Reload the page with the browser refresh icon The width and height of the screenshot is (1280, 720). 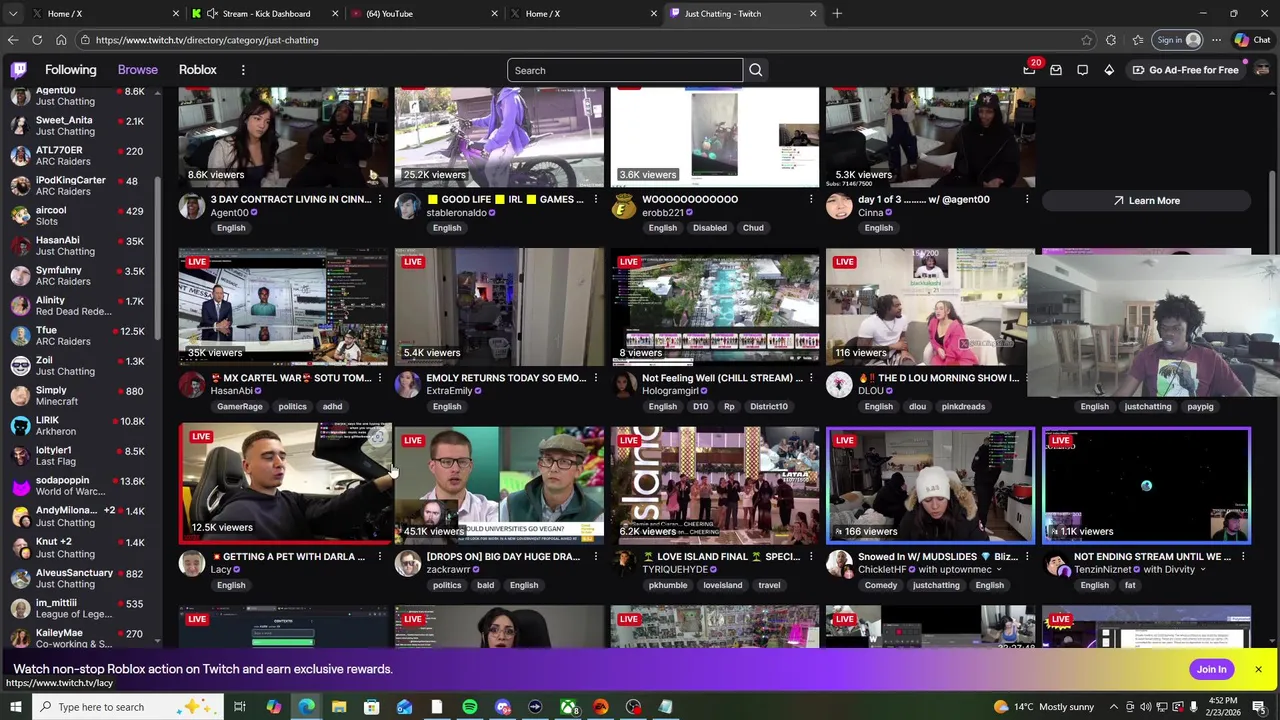[37, 40]
